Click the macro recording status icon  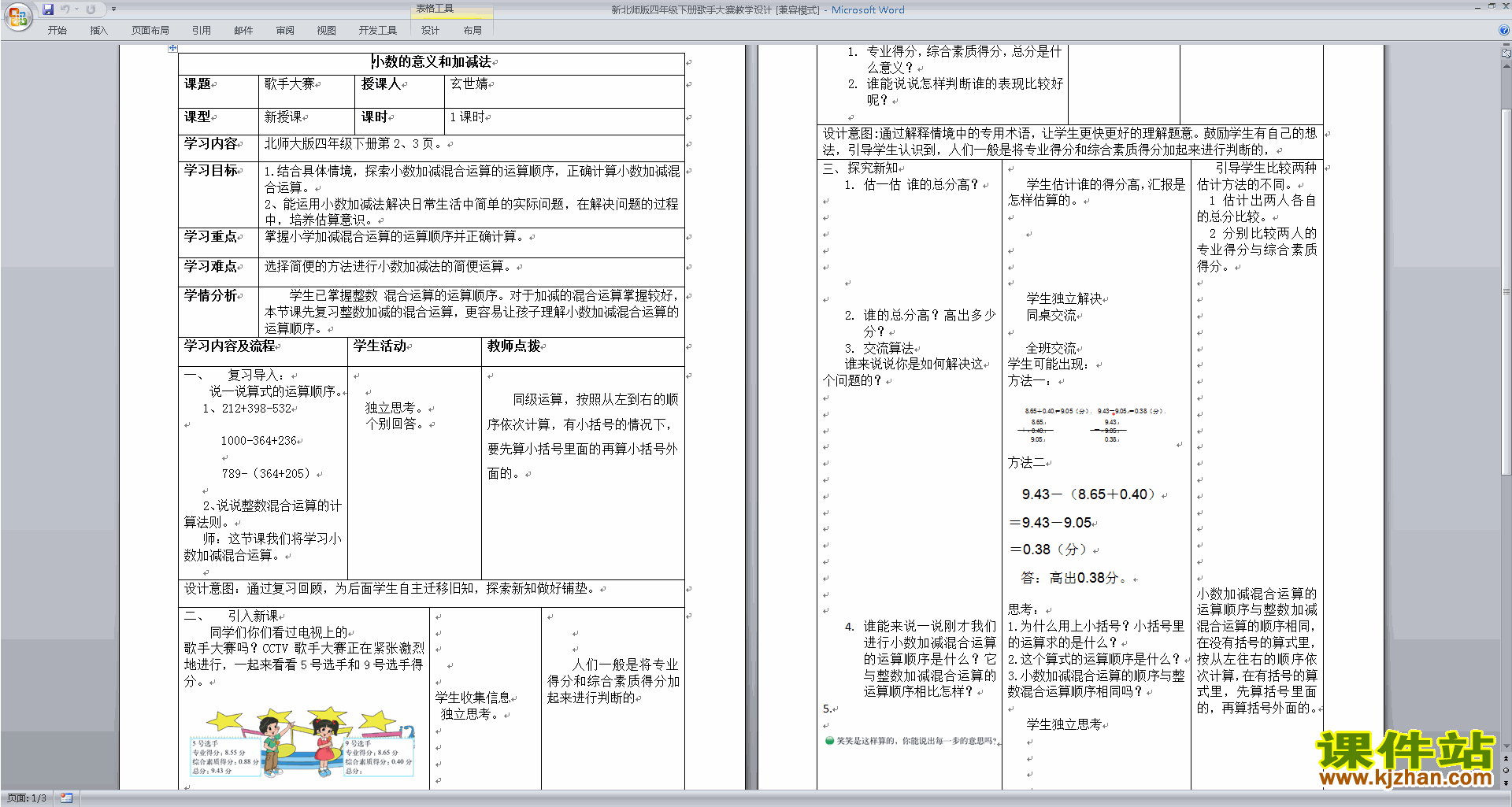pos(66,798)
